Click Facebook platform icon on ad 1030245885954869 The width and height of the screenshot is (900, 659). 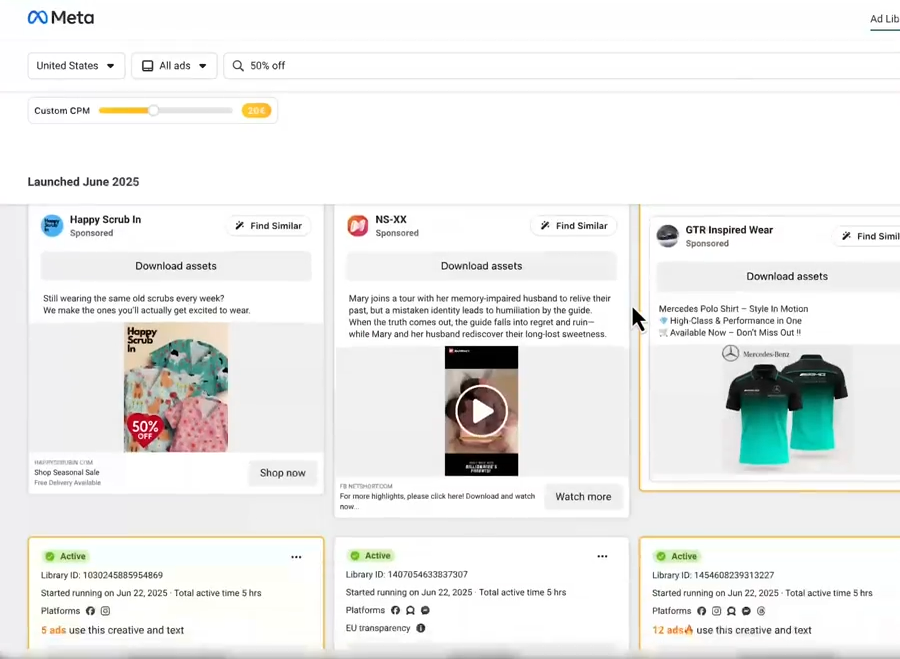90,611
